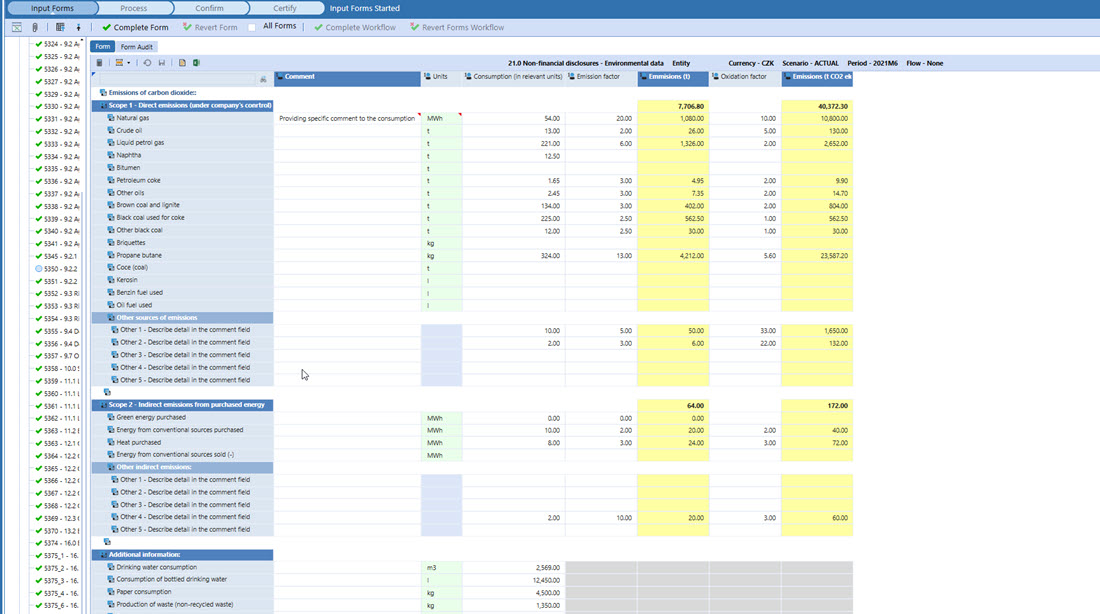Collapse the Additional information section
Screen dimensions: 1100x614
pos(102,554)
